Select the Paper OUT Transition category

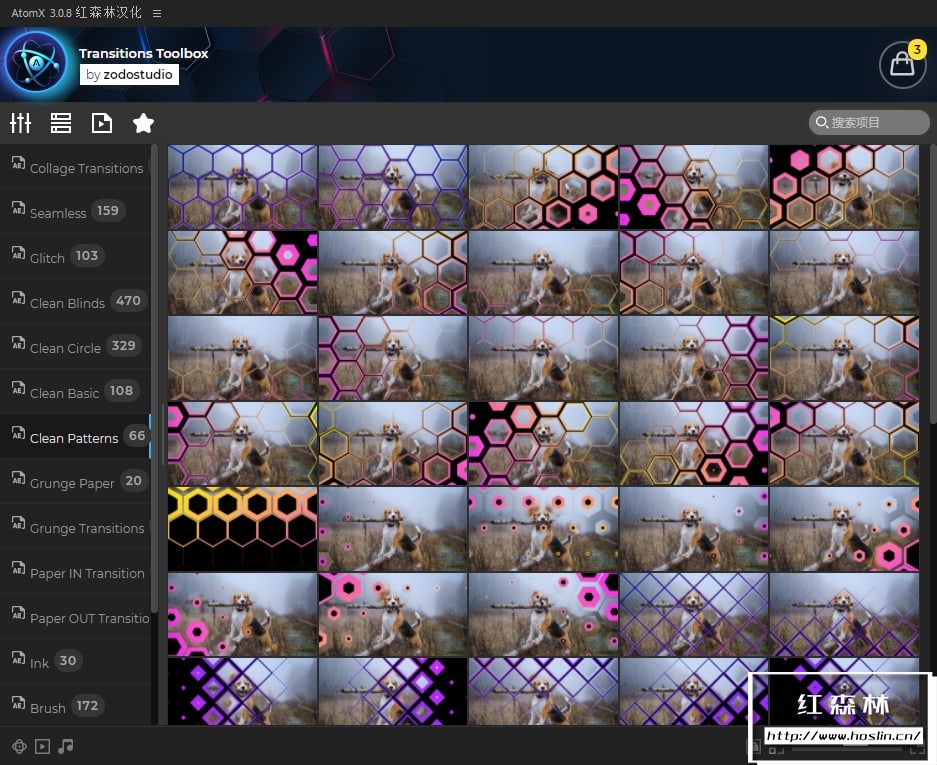(x=75, y=617)
